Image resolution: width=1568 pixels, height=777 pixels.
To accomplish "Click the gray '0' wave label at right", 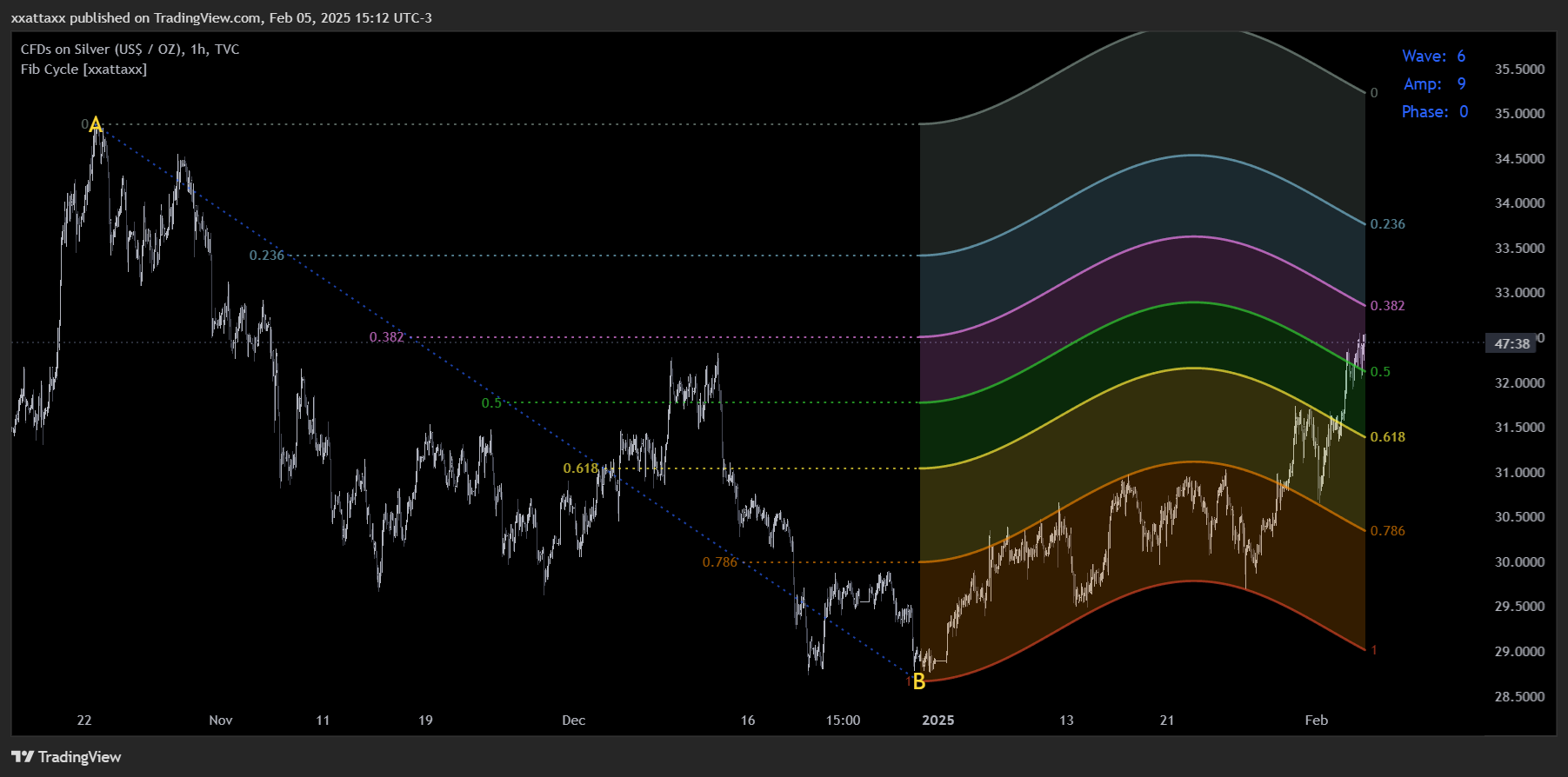I will click(x=1374, y=92).
